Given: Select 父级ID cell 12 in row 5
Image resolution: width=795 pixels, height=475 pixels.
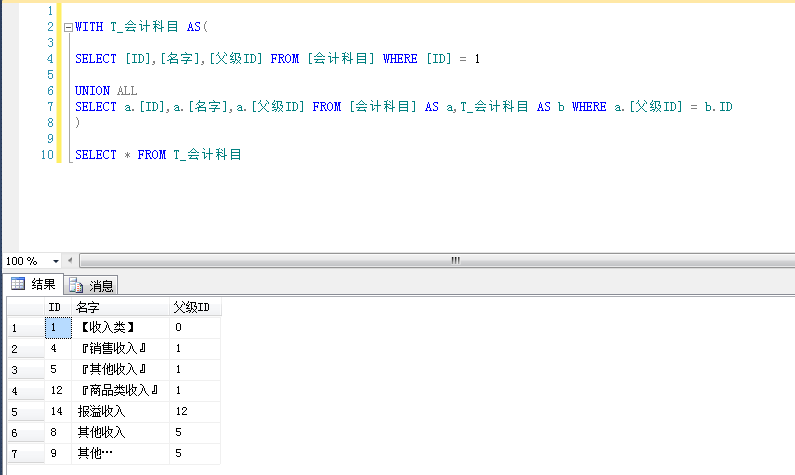Looking at the screenshot, I should (195, 411).
